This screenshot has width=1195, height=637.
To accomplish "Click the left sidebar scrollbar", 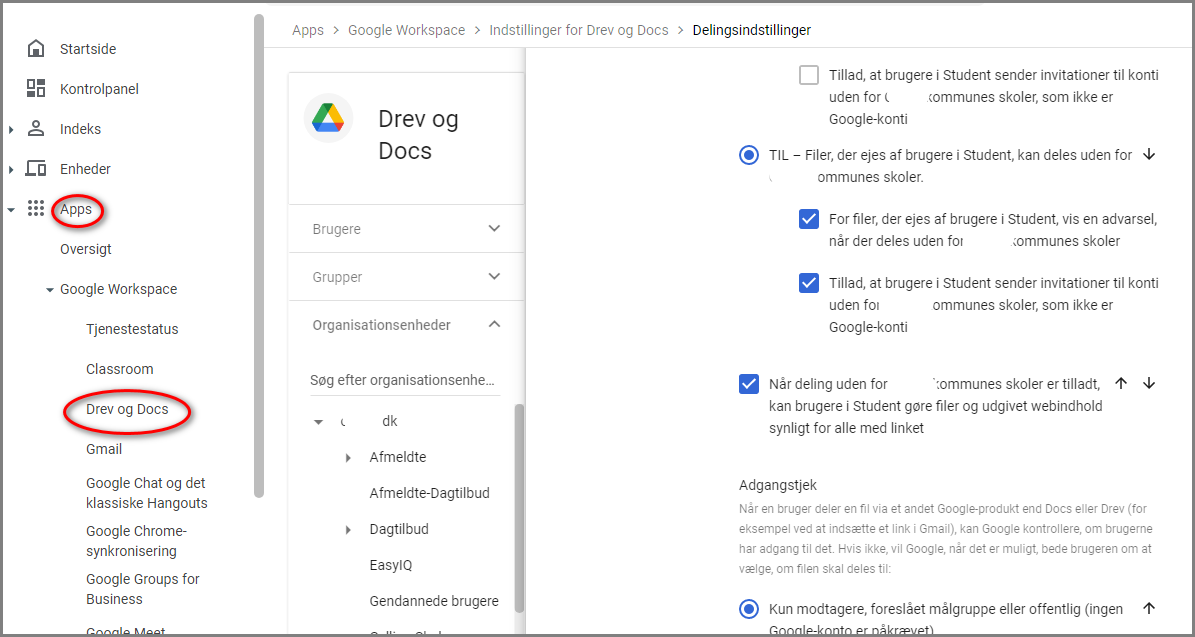I will [x=259, y=255].
